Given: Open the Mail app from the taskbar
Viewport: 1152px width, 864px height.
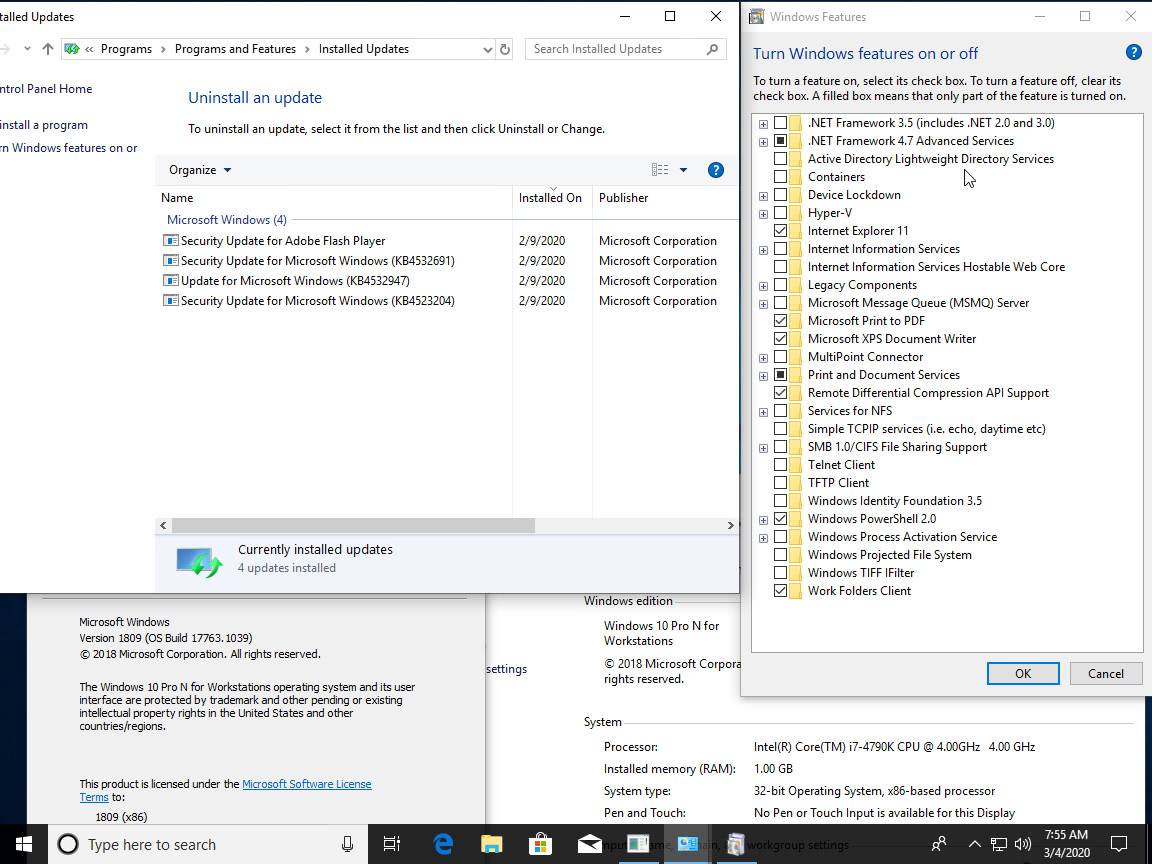Looking at the screenshot, I should tap(588, 844).
